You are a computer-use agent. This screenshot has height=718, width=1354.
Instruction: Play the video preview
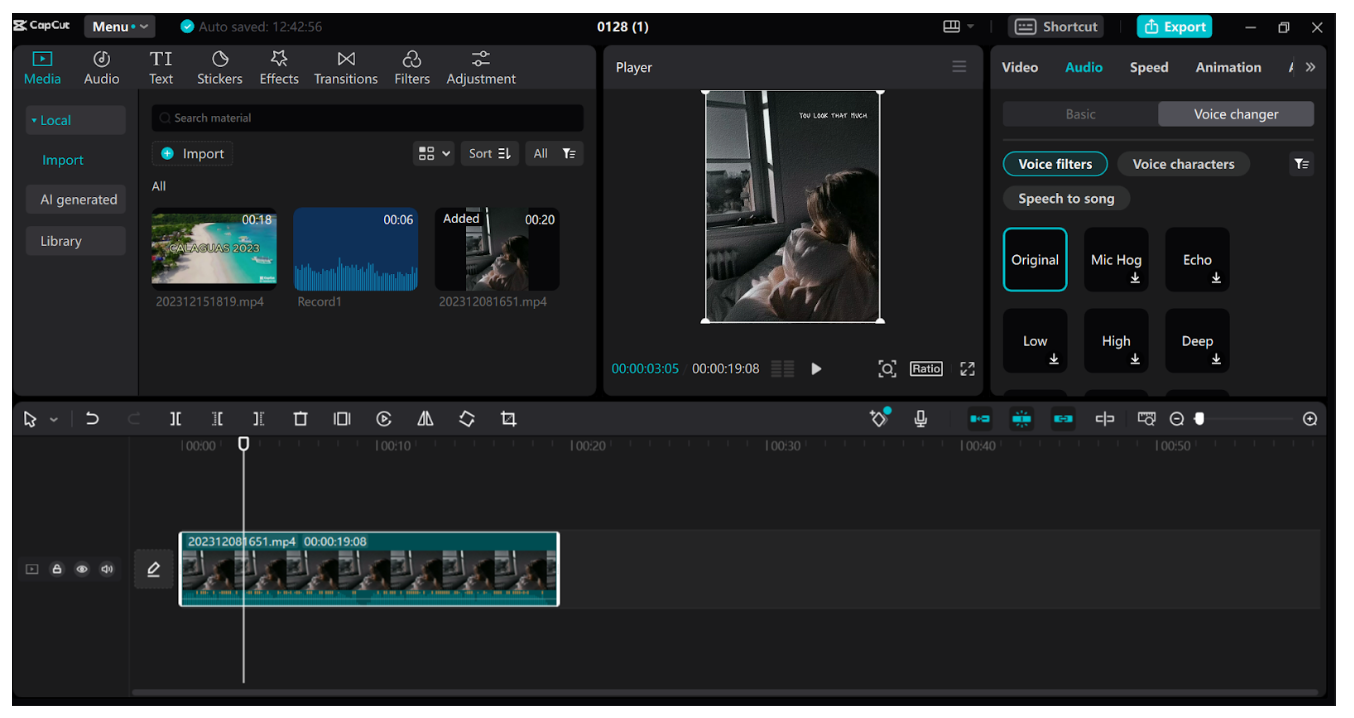tap(816, 369)
